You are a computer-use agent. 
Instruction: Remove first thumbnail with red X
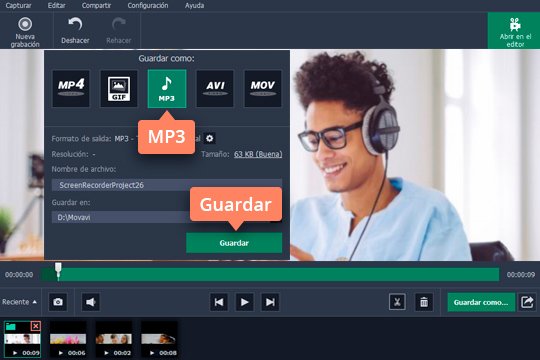pos(35,326)
